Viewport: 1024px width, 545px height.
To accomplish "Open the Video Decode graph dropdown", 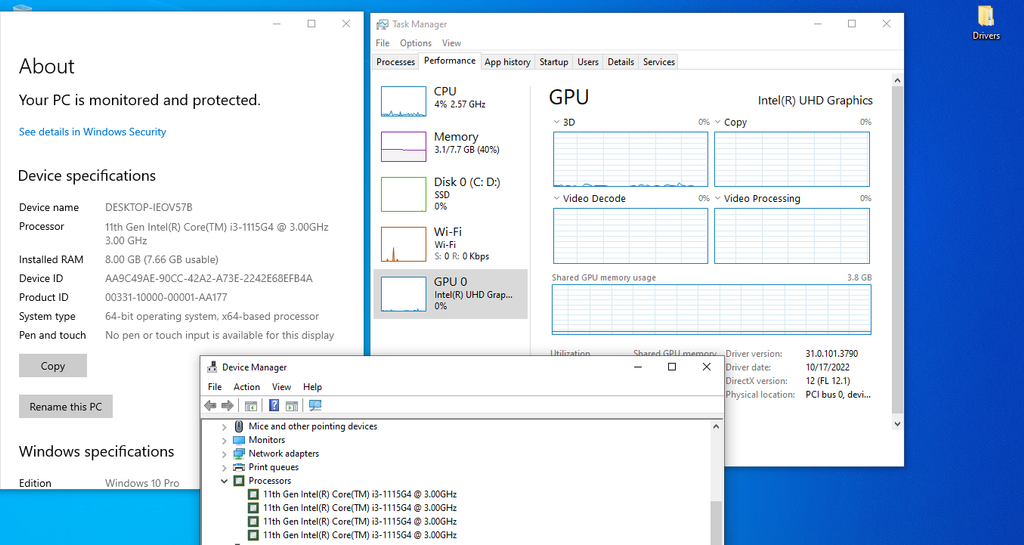I will coord(558,199).
